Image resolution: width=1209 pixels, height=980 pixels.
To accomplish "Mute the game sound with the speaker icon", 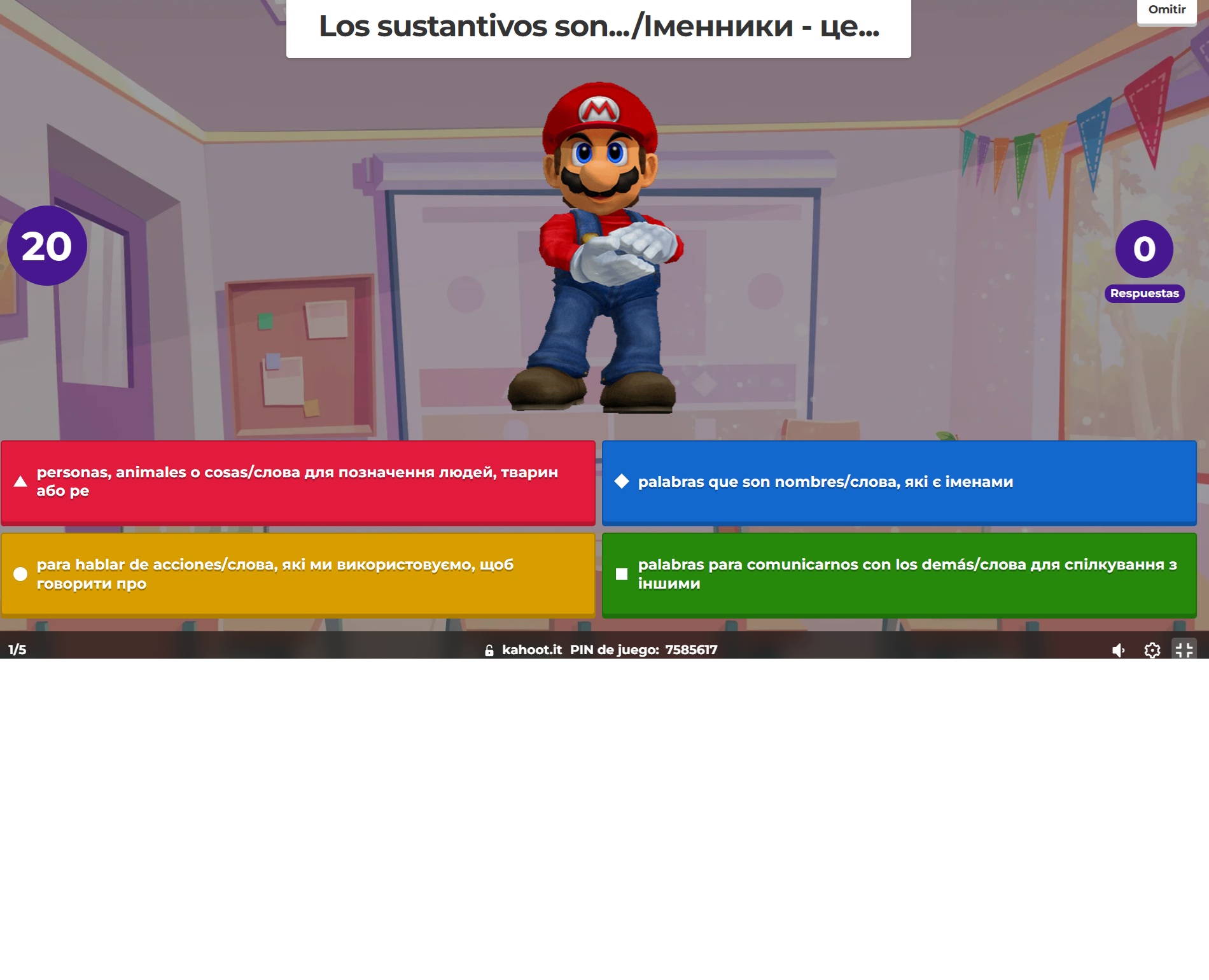I will (1118, 650).
